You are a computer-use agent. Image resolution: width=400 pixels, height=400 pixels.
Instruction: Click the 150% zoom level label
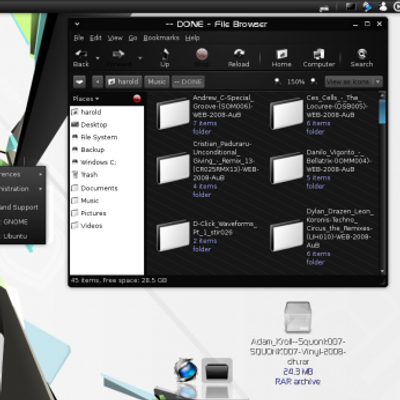[296, 82]
